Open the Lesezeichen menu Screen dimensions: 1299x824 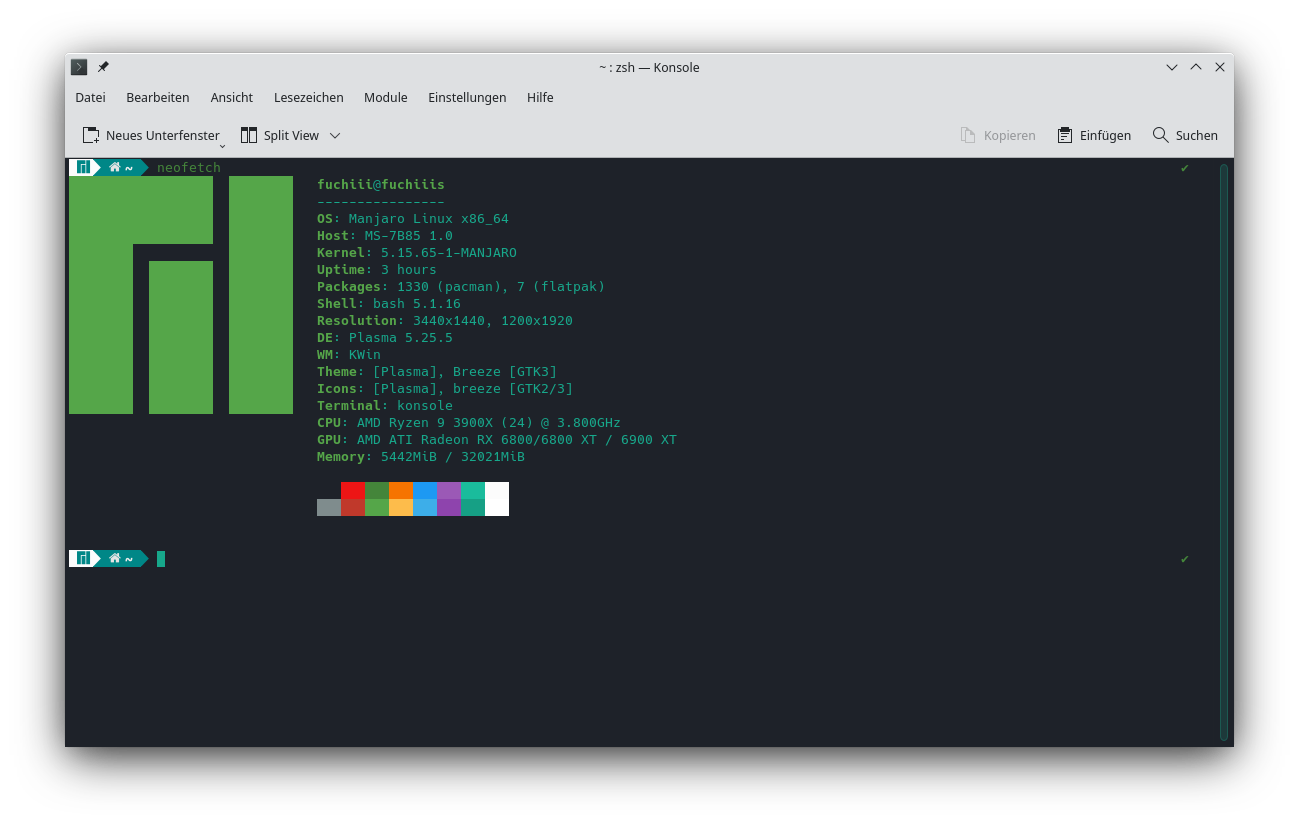pyautogui.click(x=309, y=97)
